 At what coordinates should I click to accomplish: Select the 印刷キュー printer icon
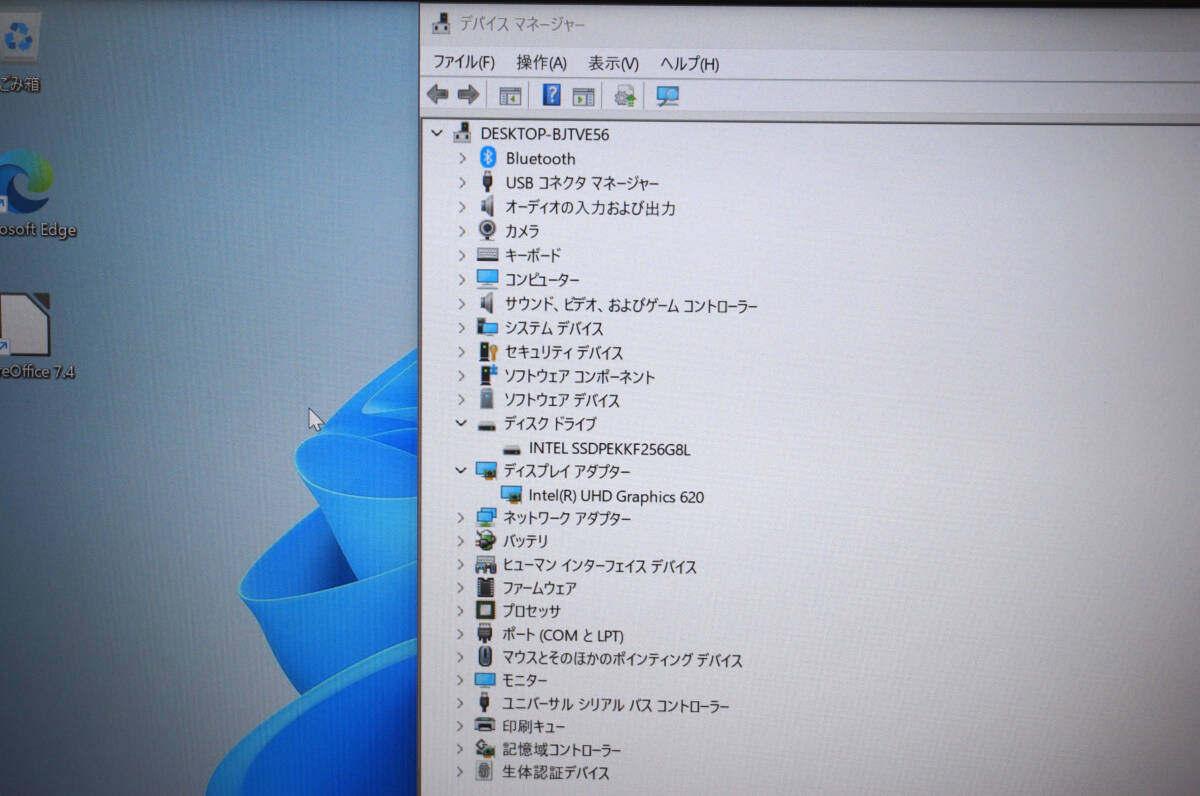click(485, 726)
